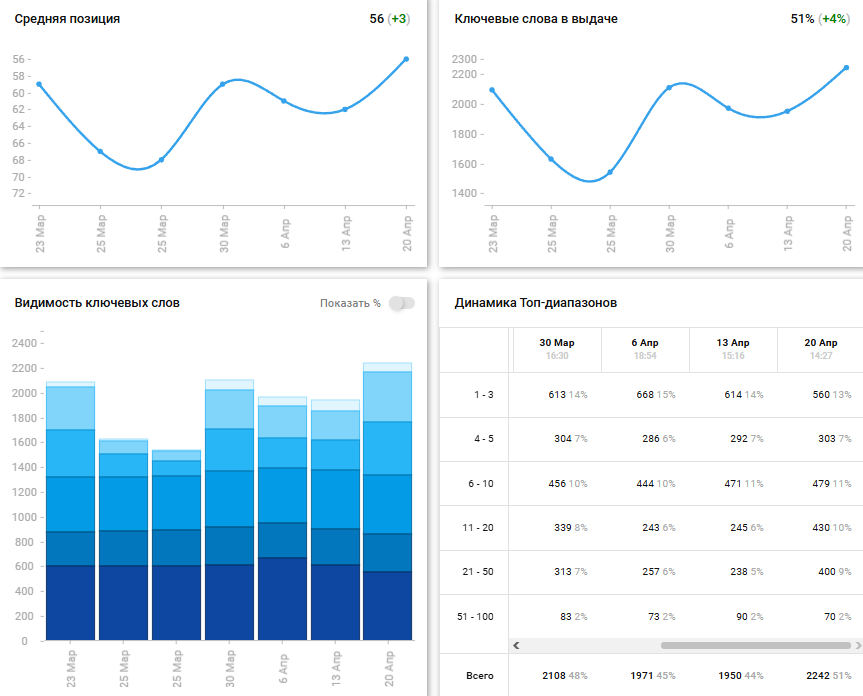Click the 30 Мар column header
This screenshot has height=696, width=863.
point(557,349)
